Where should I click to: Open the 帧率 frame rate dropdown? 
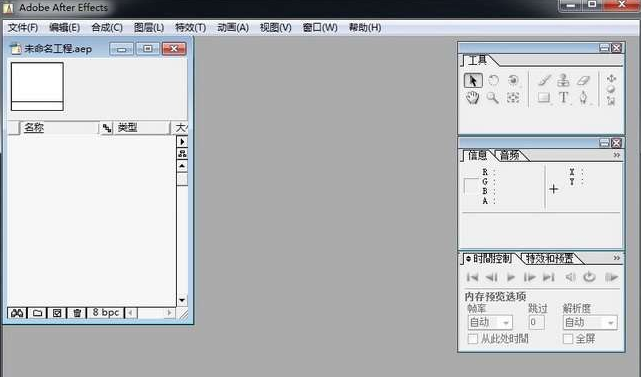490,323
